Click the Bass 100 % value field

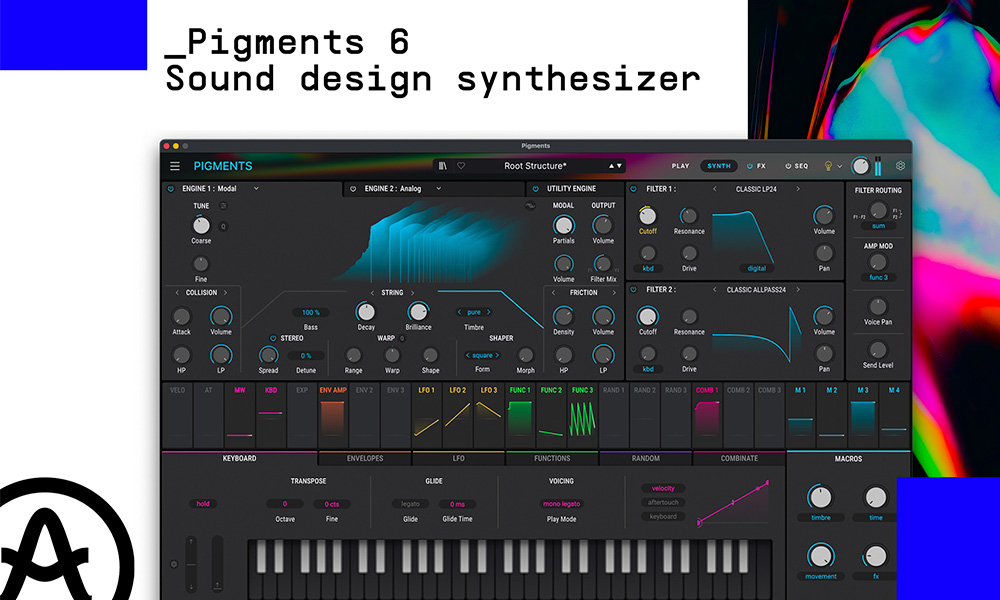pos(311,312)
